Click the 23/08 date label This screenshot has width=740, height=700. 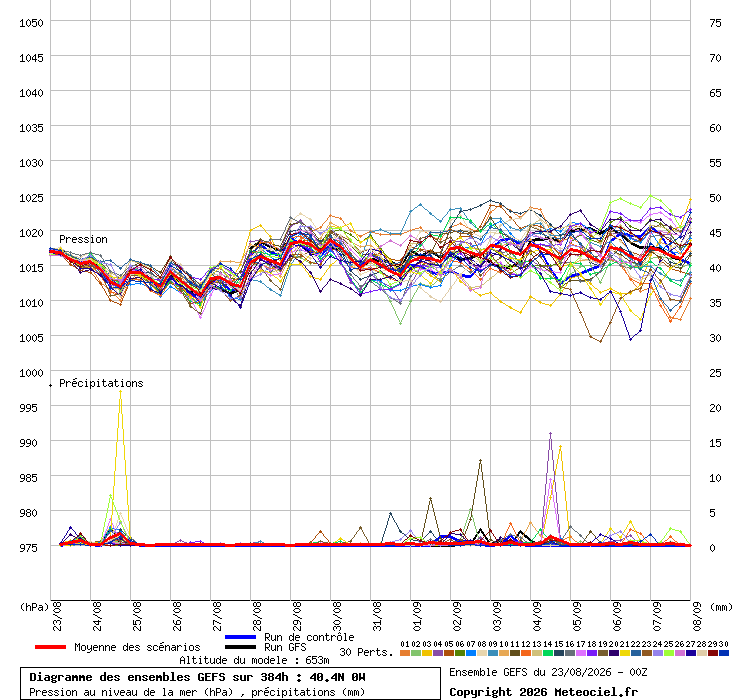tap(57, 616)
